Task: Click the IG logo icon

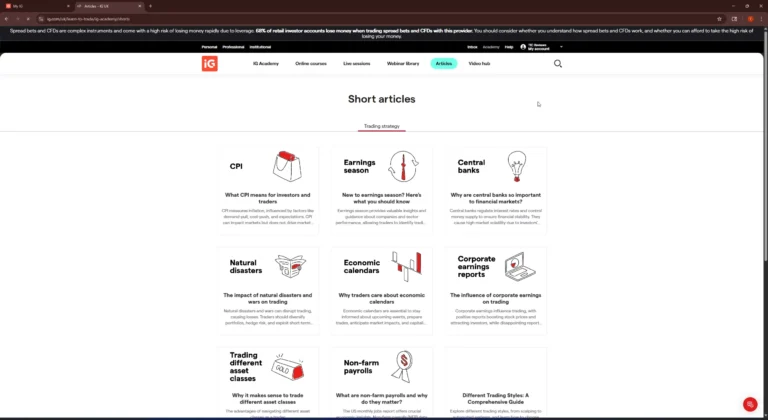Action: tap(210, 64)
